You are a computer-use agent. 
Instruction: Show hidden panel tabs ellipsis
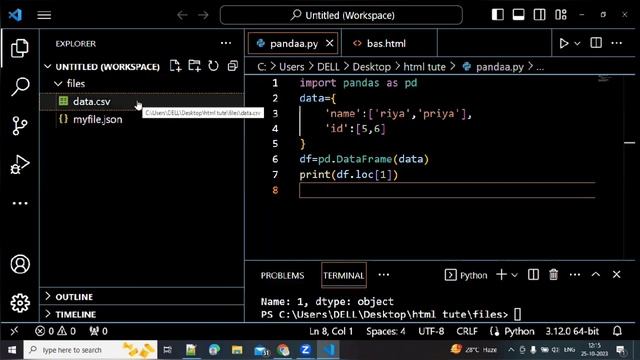tap(384, 275)
